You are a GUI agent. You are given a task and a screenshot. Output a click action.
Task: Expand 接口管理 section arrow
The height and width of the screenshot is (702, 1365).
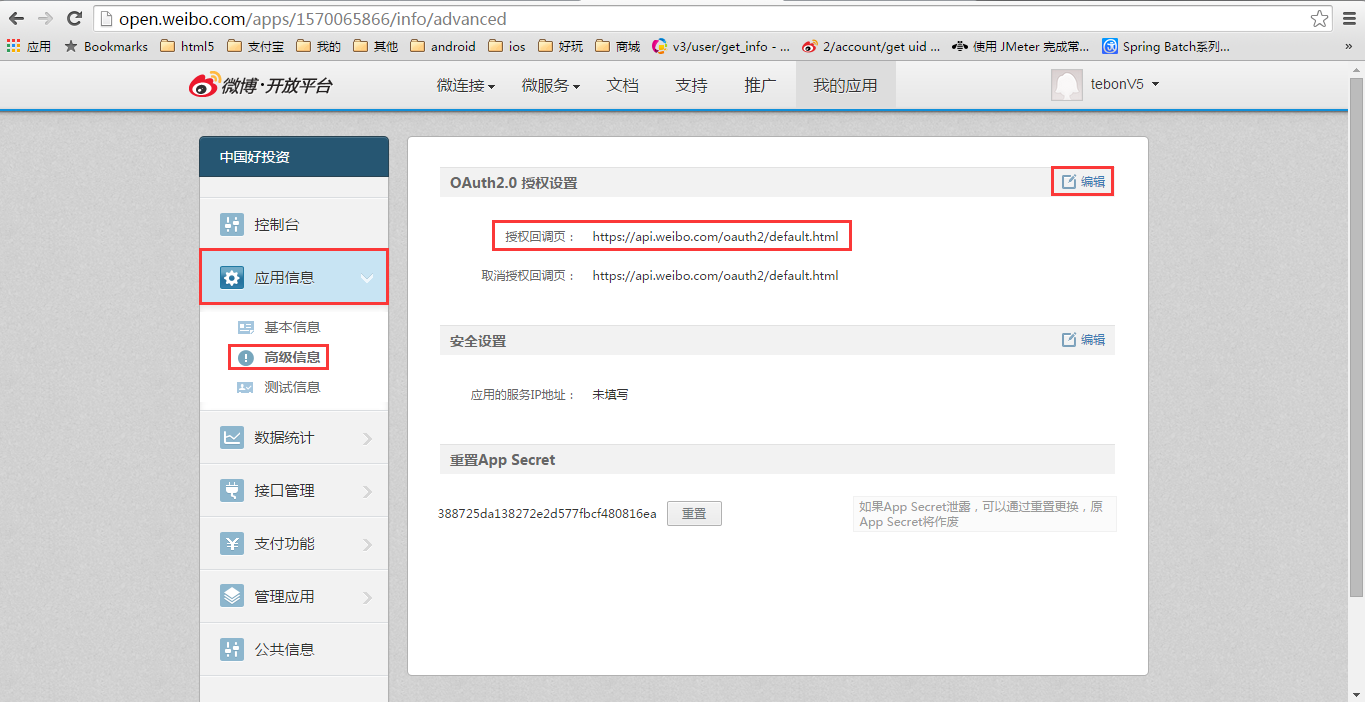pyautogui.click(x=367, y=491)
